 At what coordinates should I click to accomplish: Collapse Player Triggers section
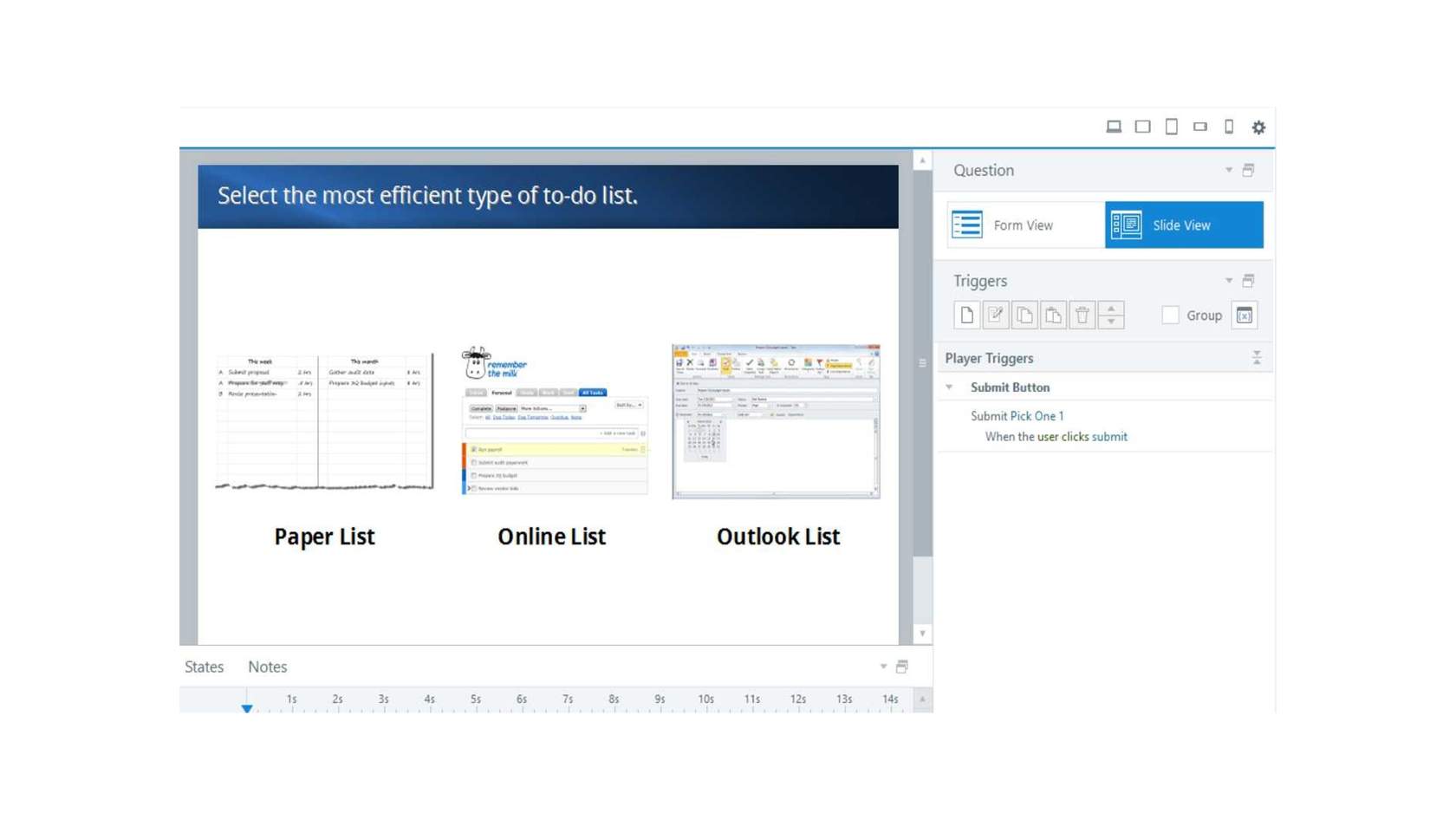pos(1257,358)
